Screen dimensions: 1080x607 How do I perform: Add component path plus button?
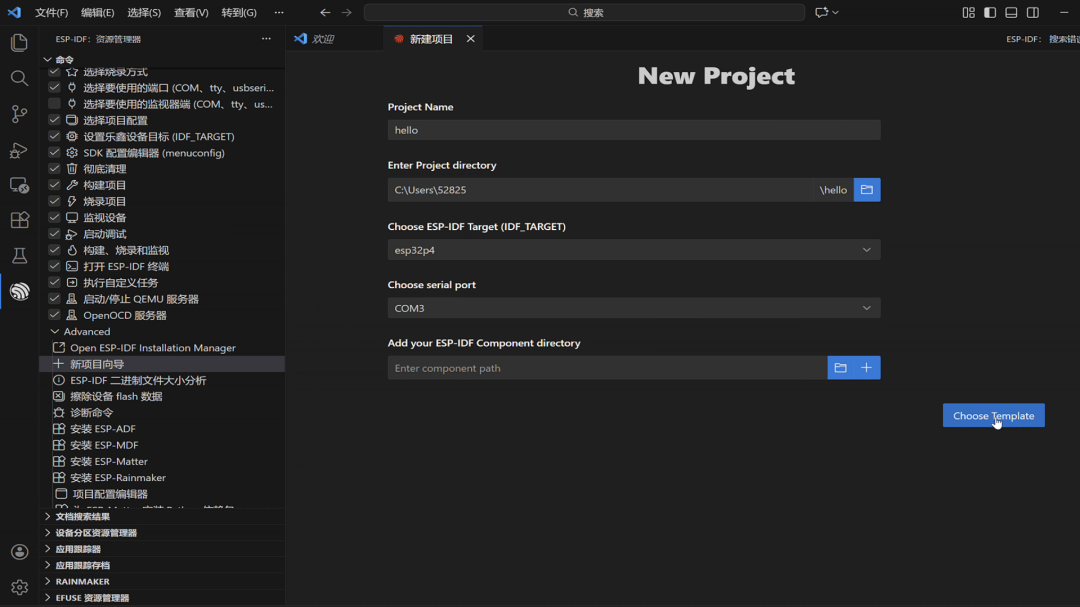866,368
